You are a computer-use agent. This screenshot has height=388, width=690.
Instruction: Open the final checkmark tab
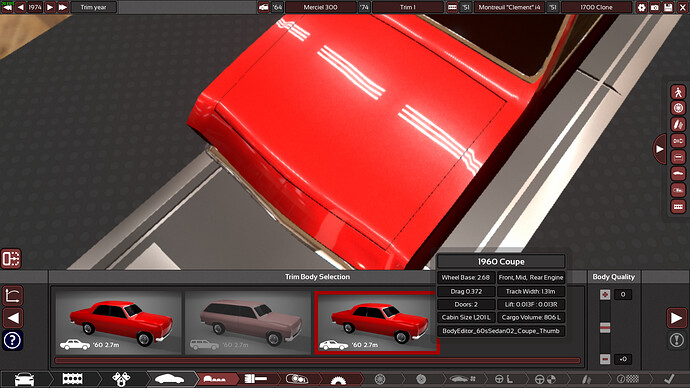click(x=669, y=379)
